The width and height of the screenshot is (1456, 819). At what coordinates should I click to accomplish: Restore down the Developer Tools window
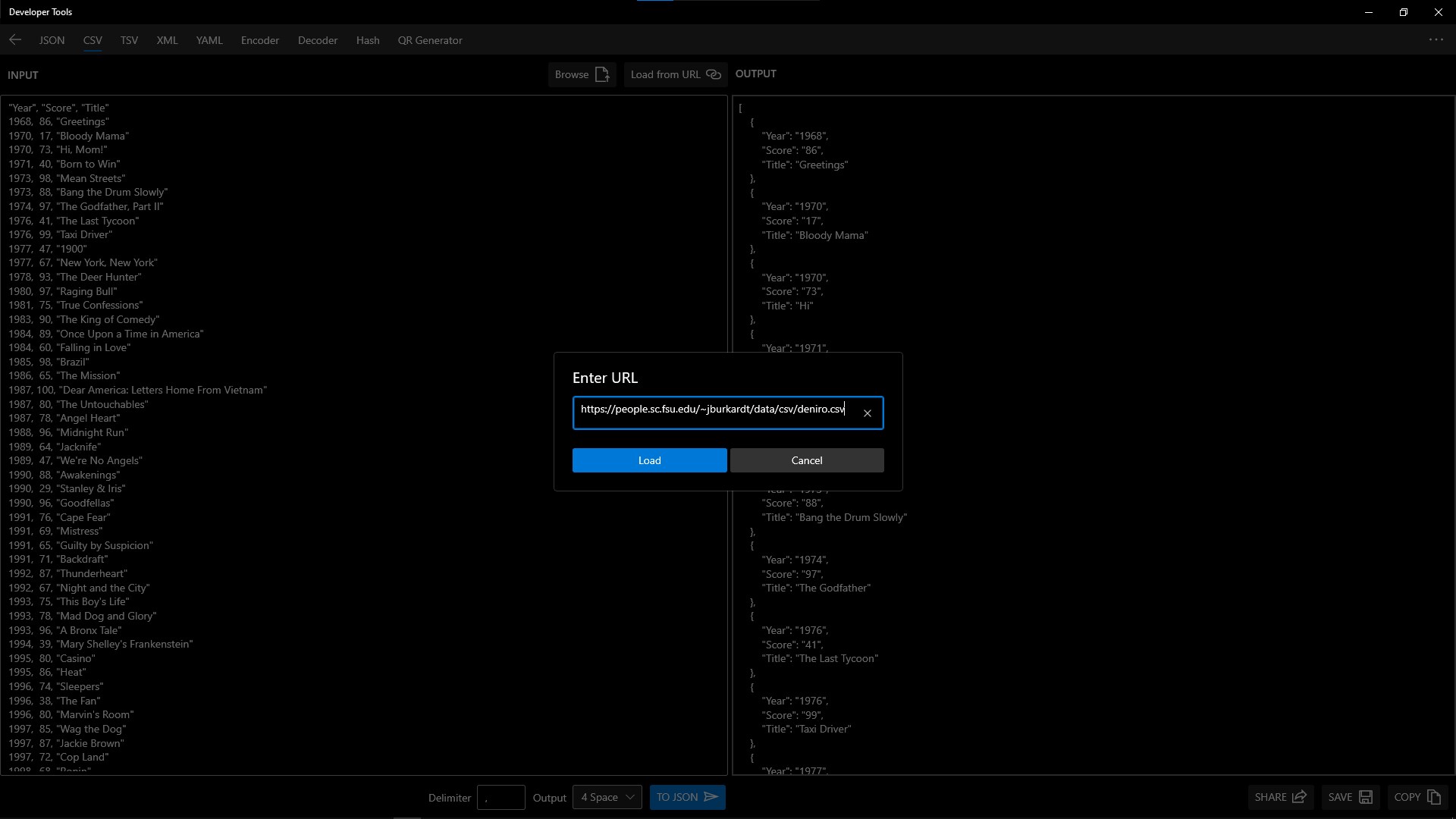(1404, 12)
